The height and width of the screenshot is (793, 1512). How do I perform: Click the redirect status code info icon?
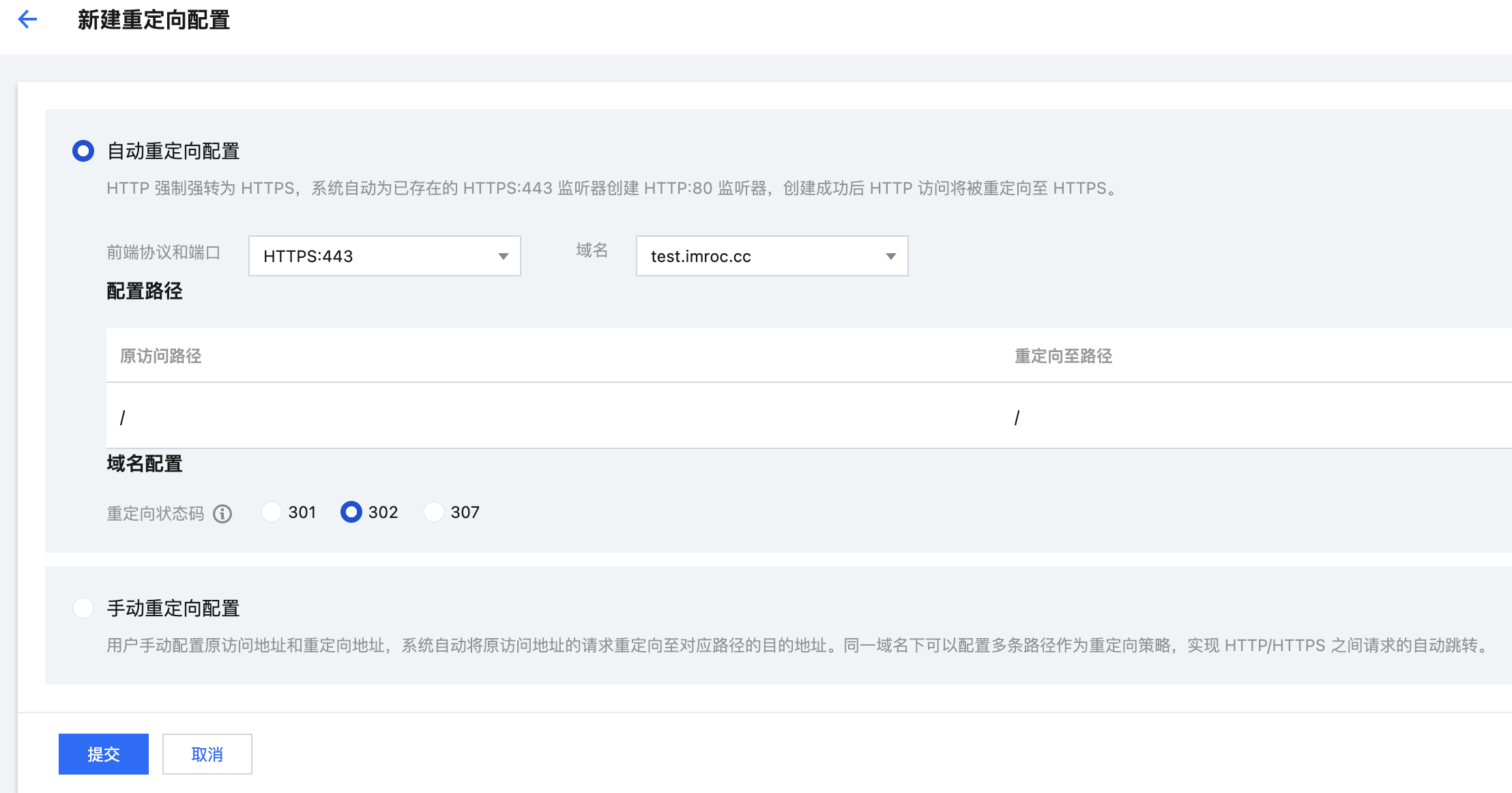click(222, 513)
